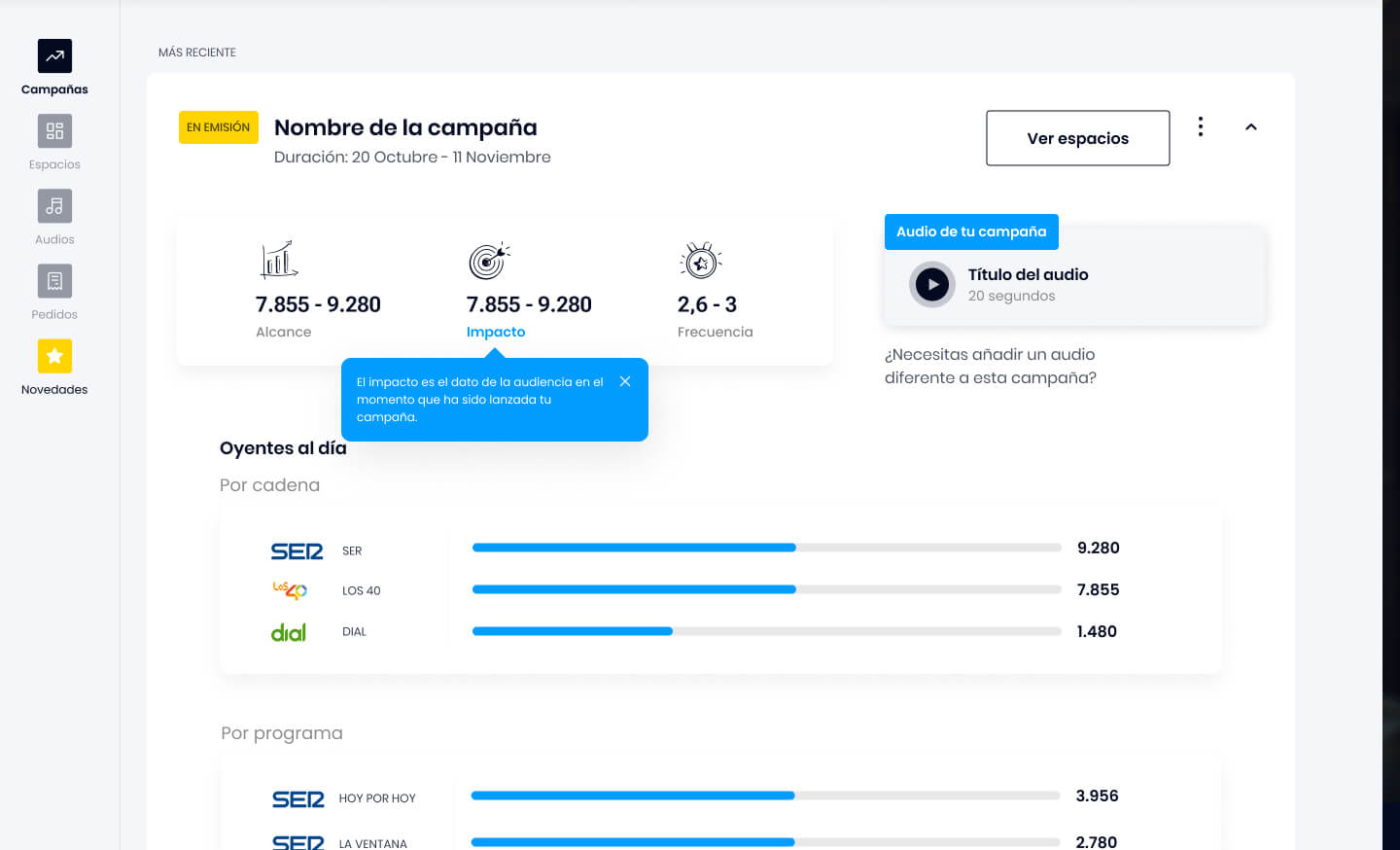Open the Campañas sidebar icon
Screen dimensions: 1400x850
pyautogui.click(x=54, y=56)
